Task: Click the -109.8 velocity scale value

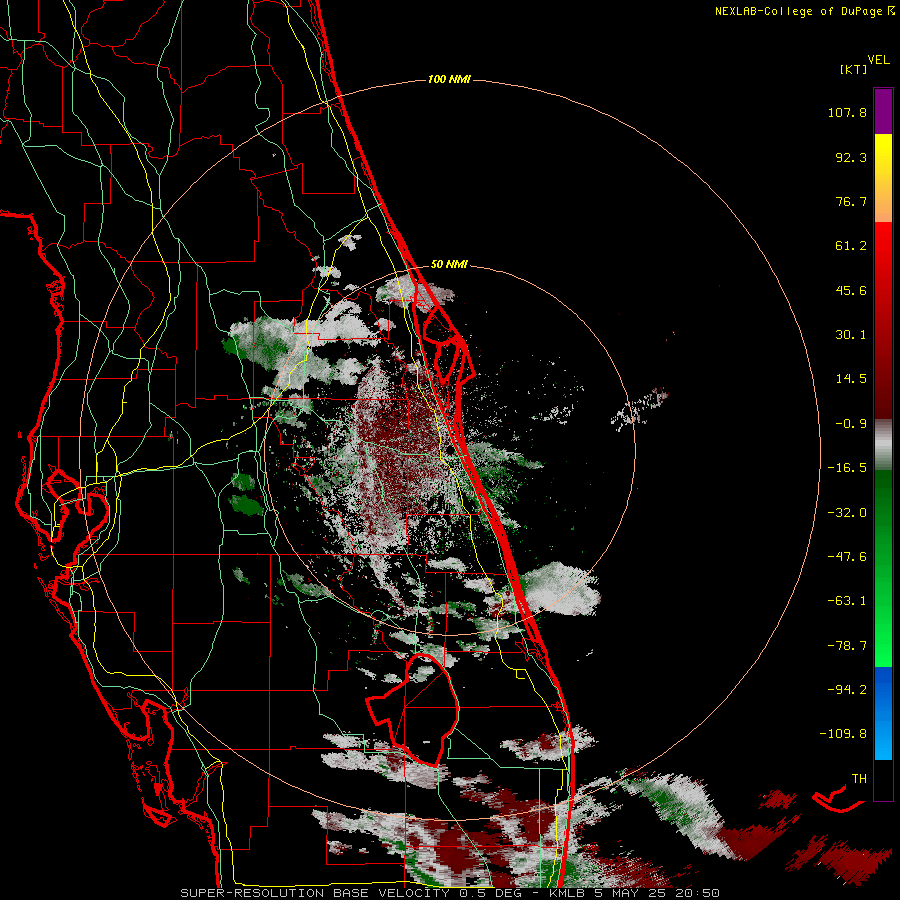Action: coord(843,734)
